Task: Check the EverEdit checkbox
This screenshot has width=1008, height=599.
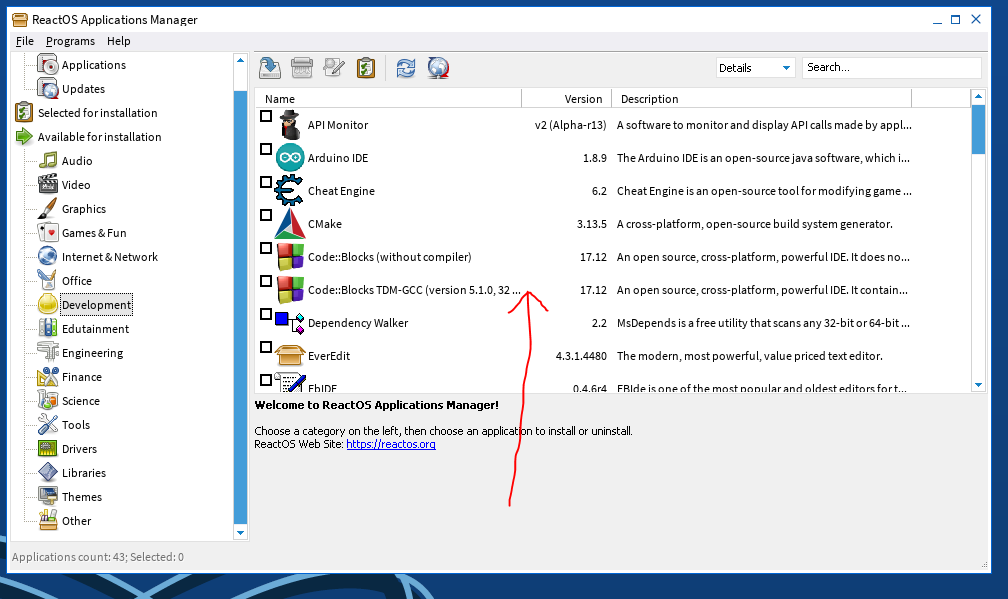Action: pyautogui.click(x=266, y=347)
